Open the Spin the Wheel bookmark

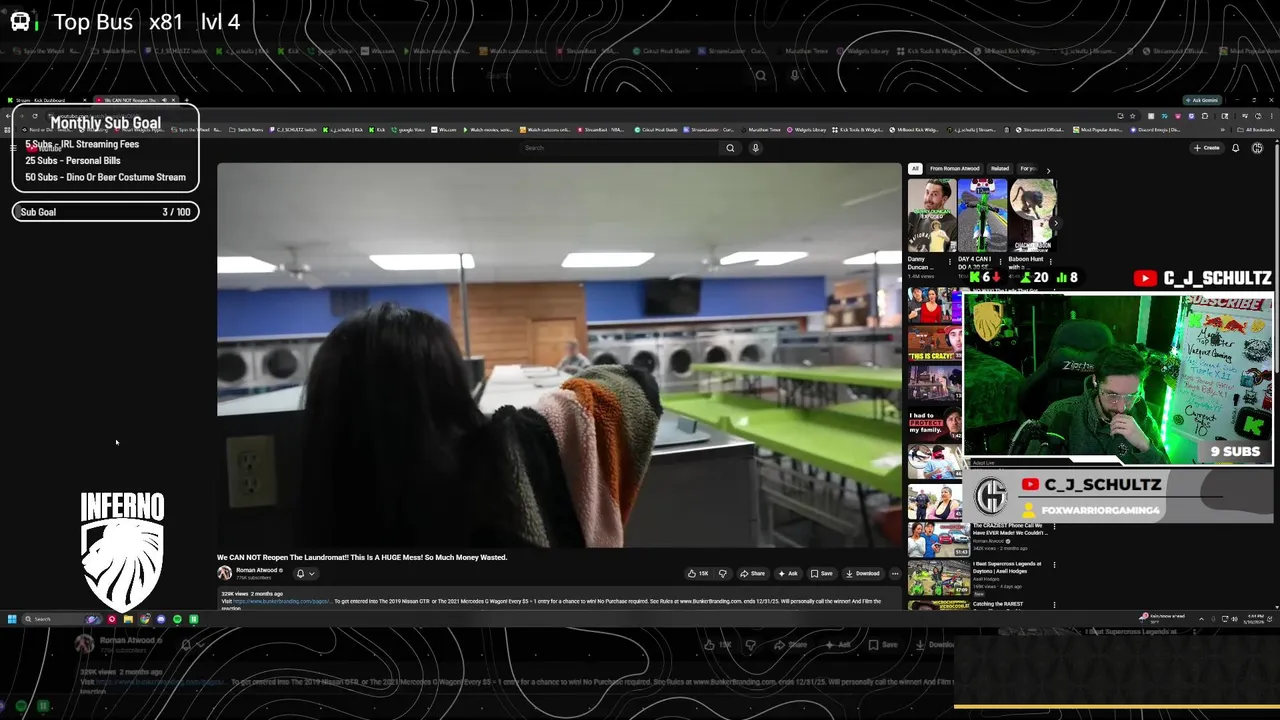[x=194, y=130]
